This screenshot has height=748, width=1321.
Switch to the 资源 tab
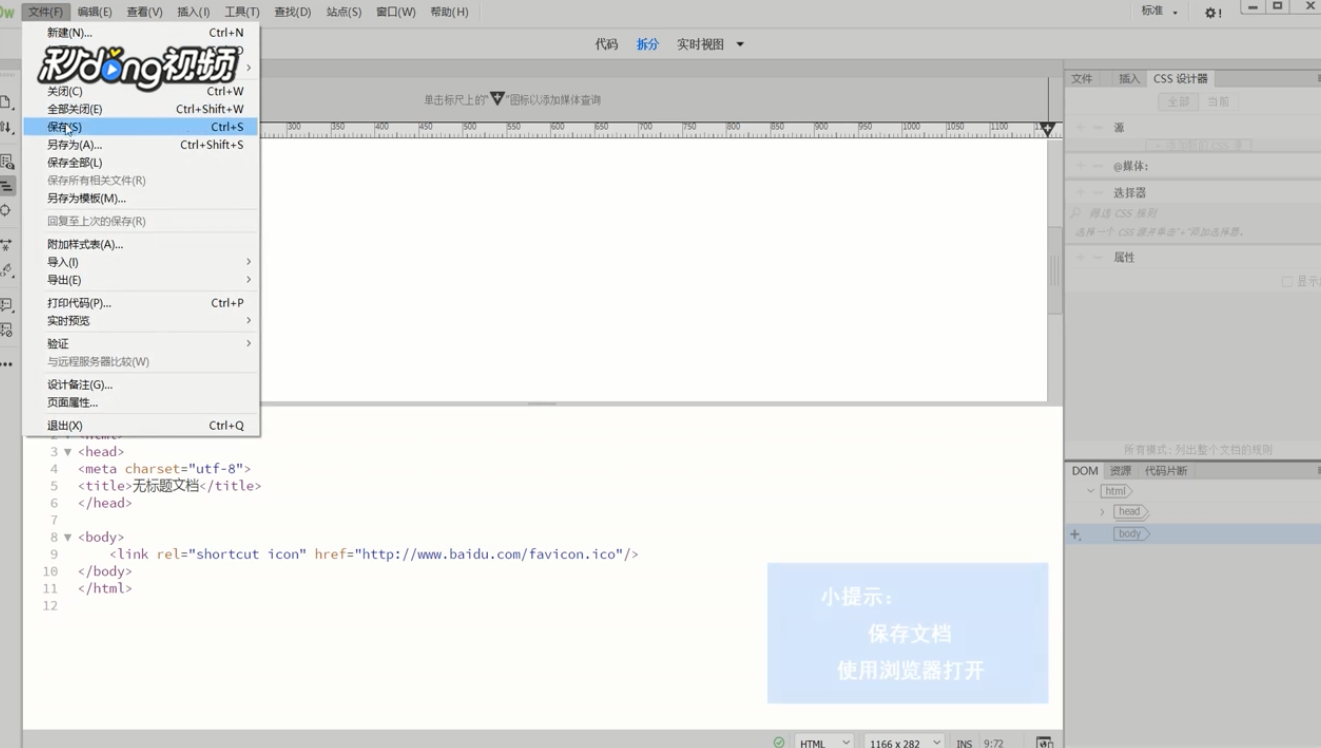(x=1120, y=470)
